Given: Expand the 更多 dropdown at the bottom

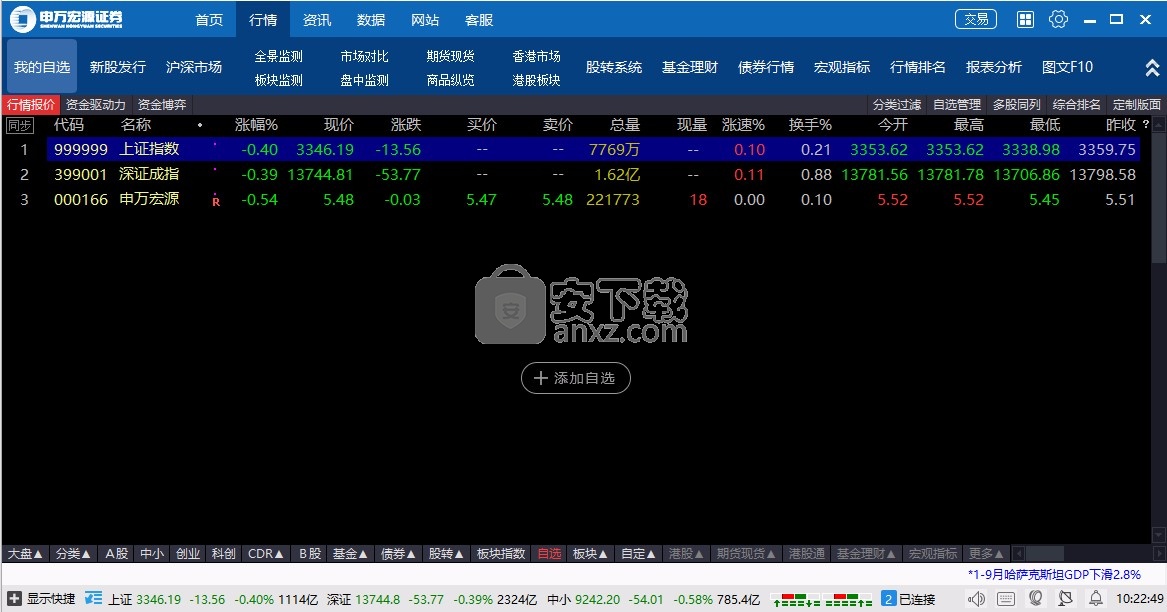Looking at the screenshot, I should [x=984, y=552].
